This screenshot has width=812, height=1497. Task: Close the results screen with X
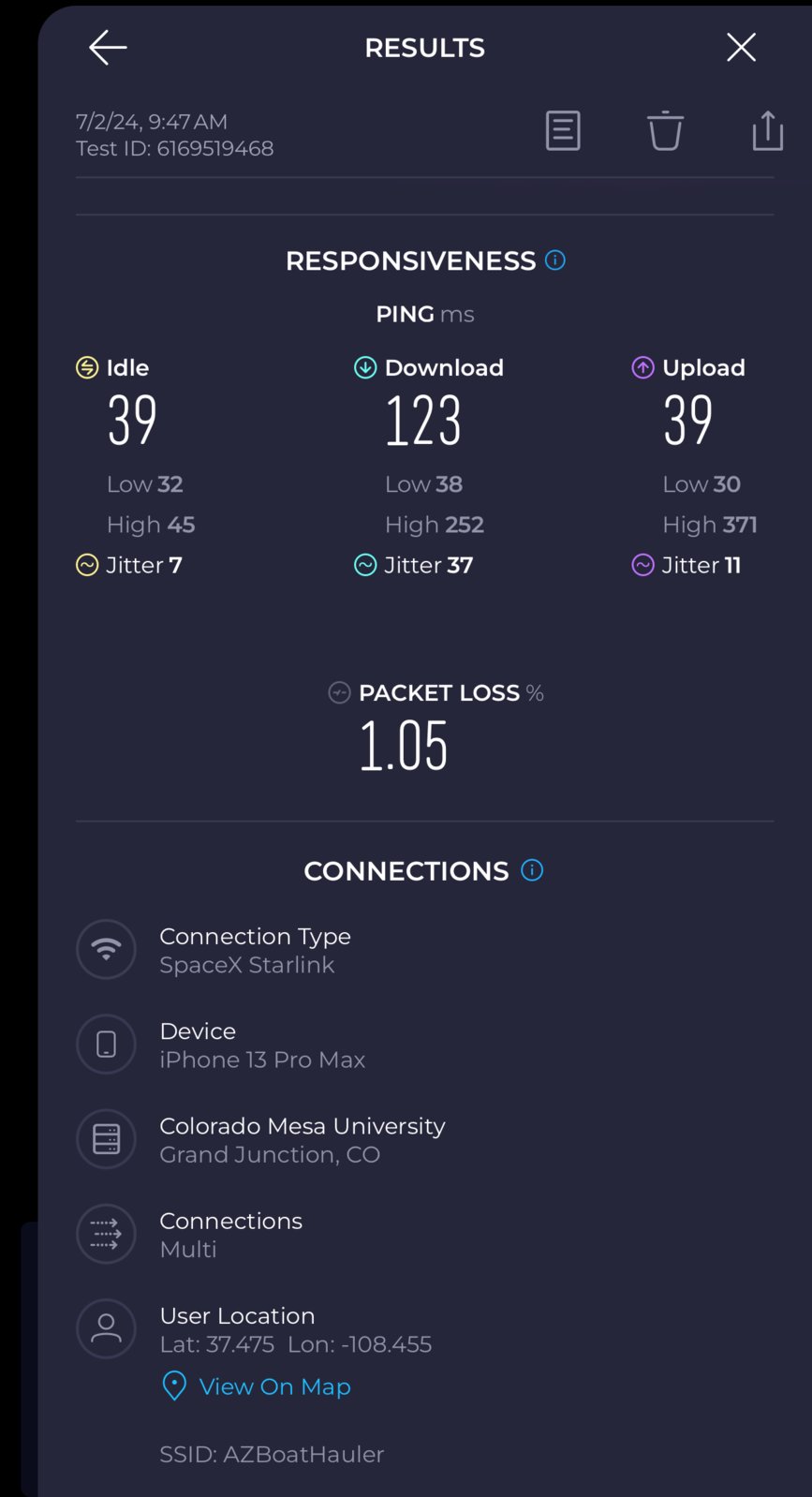(741, 47)
